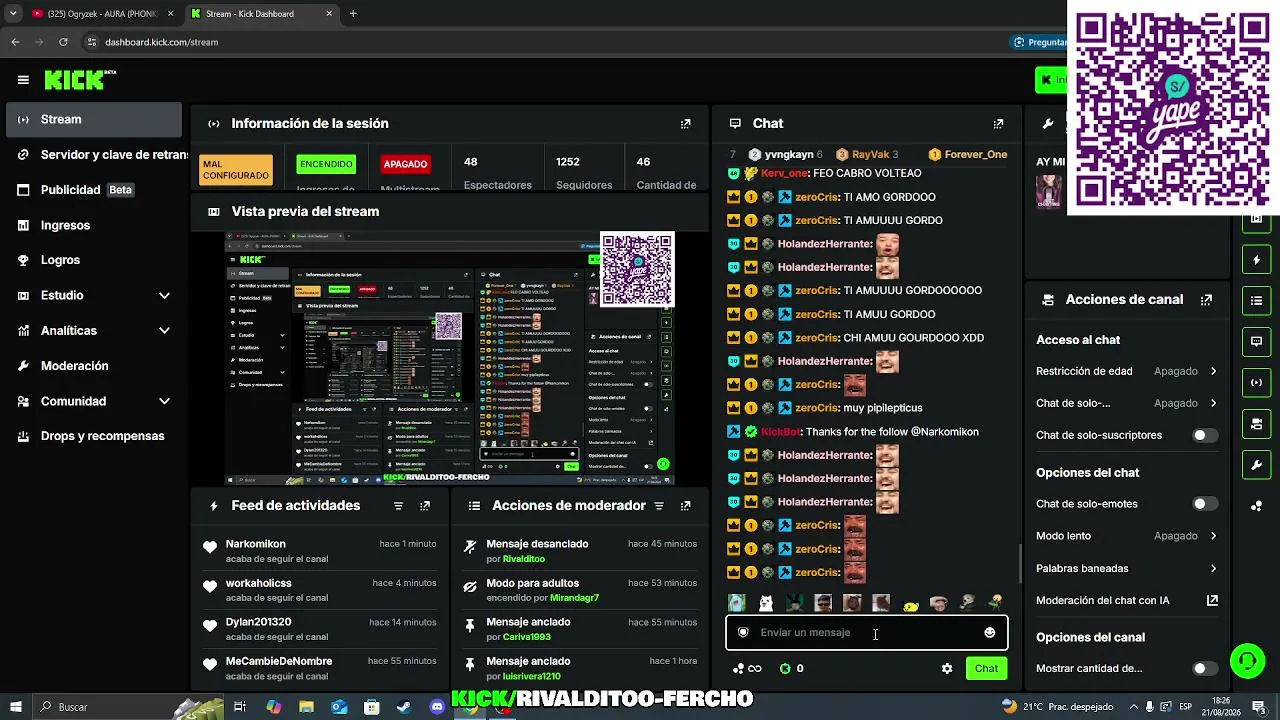Toggle Chat de solo-suscriptores switch

pyautogui.click(x=1205, y=436)
